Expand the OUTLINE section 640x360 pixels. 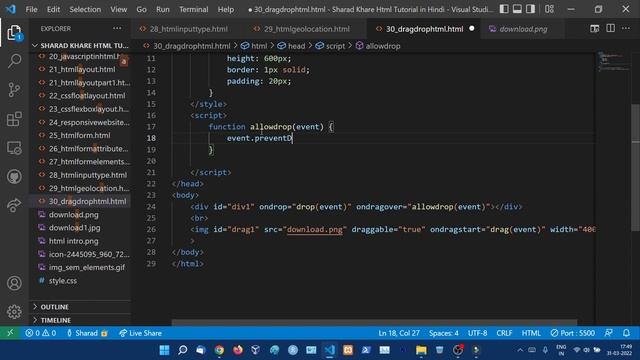[x=80, y=307]
